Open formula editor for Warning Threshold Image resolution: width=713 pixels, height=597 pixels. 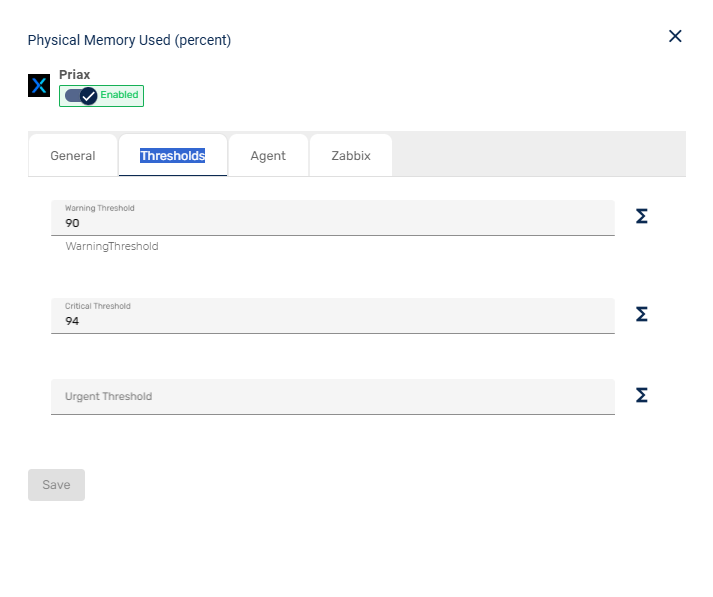click(642, 216)
